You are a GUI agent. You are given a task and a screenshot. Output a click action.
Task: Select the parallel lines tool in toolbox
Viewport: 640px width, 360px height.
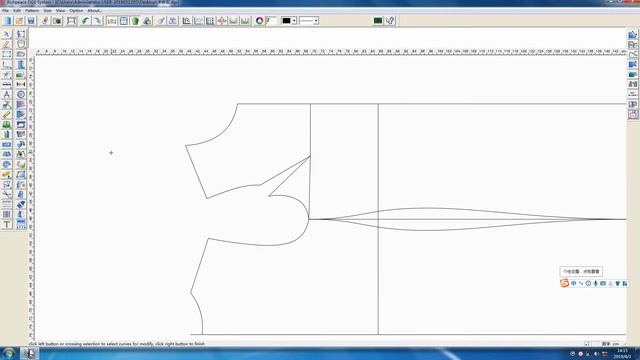pos(7,204)
